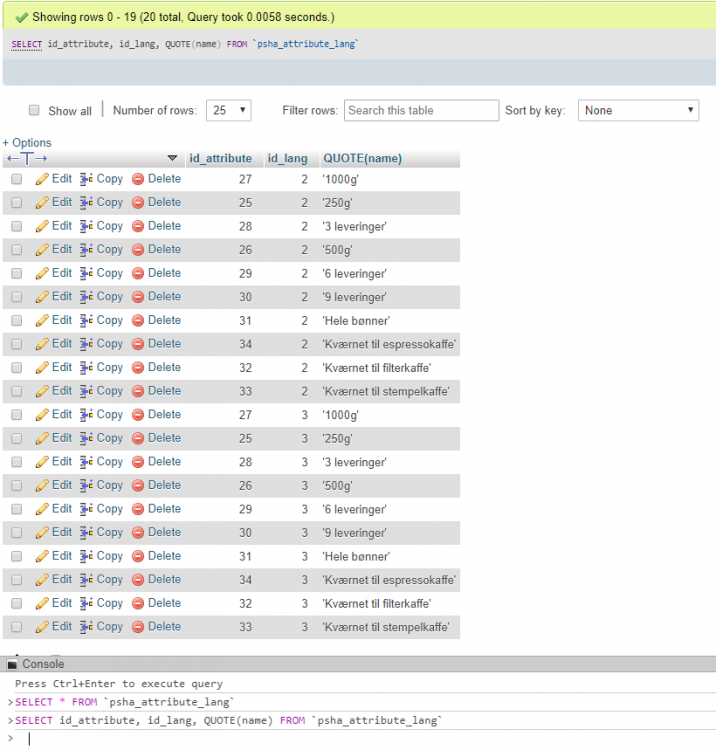Screen dimensions: 716x750
Task: Click the pencil icon in the '500g' lang 2 row
Action: click(x=42, y=250)
